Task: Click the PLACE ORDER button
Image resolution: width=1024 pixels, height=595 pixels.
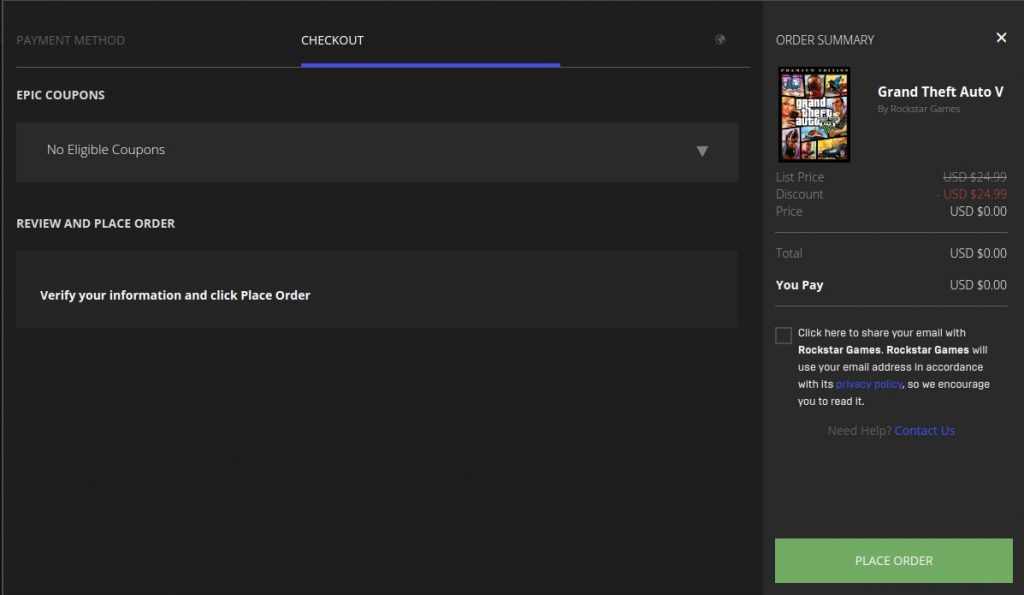Action: pyautogui.click(x=893, y=560)
